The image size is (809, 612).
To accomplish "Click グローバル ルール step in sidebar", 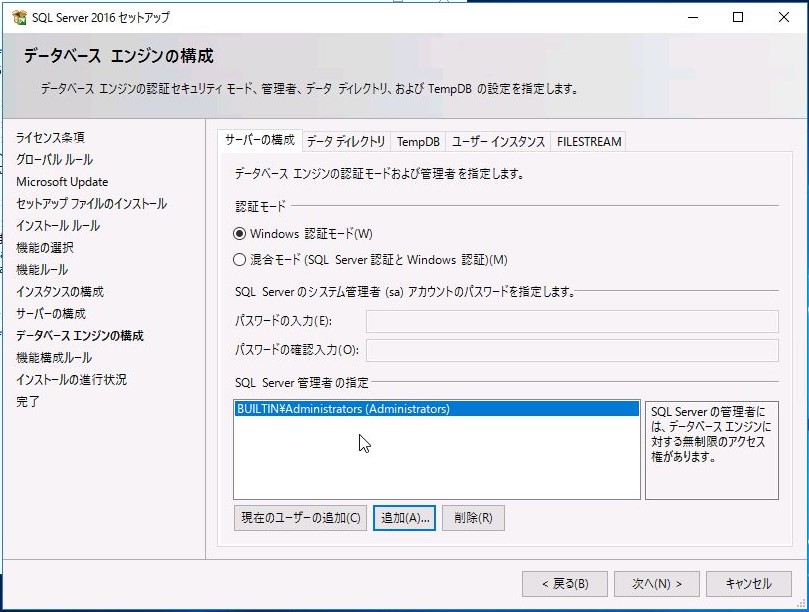I will pos(54,159).
